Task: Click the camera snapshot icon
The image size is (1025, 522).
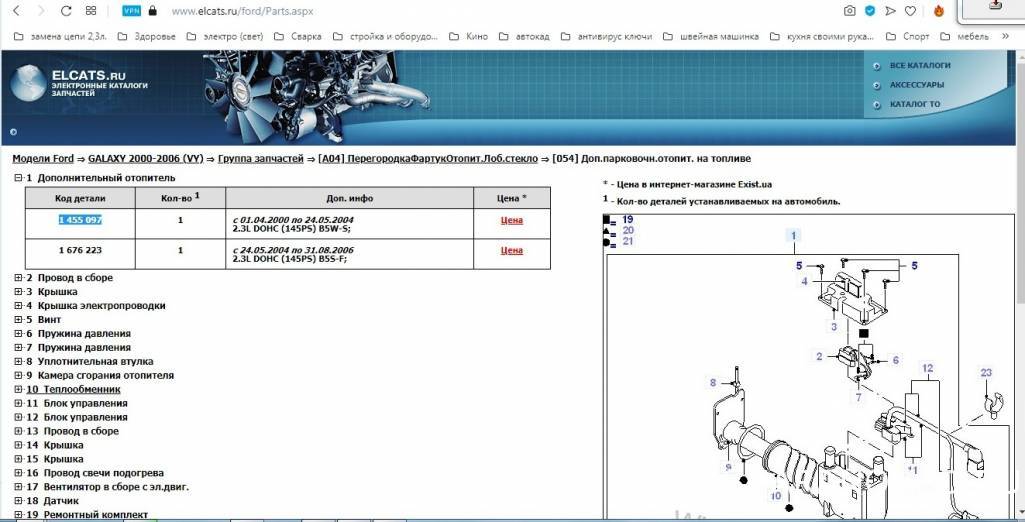Action: pos(849,11)
